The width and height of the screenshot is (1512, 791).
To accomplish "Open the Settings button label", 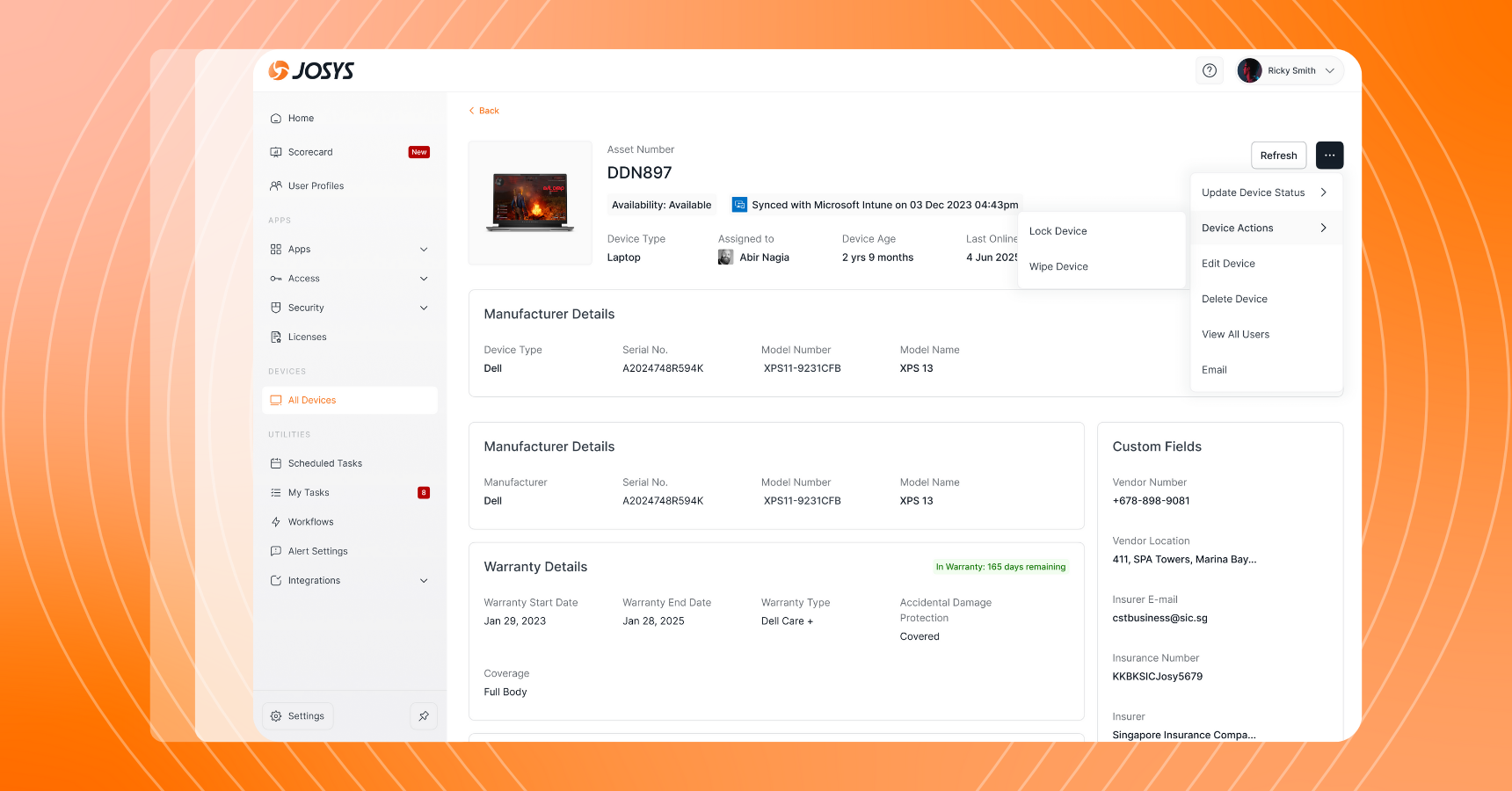I will tap(306, 716).
